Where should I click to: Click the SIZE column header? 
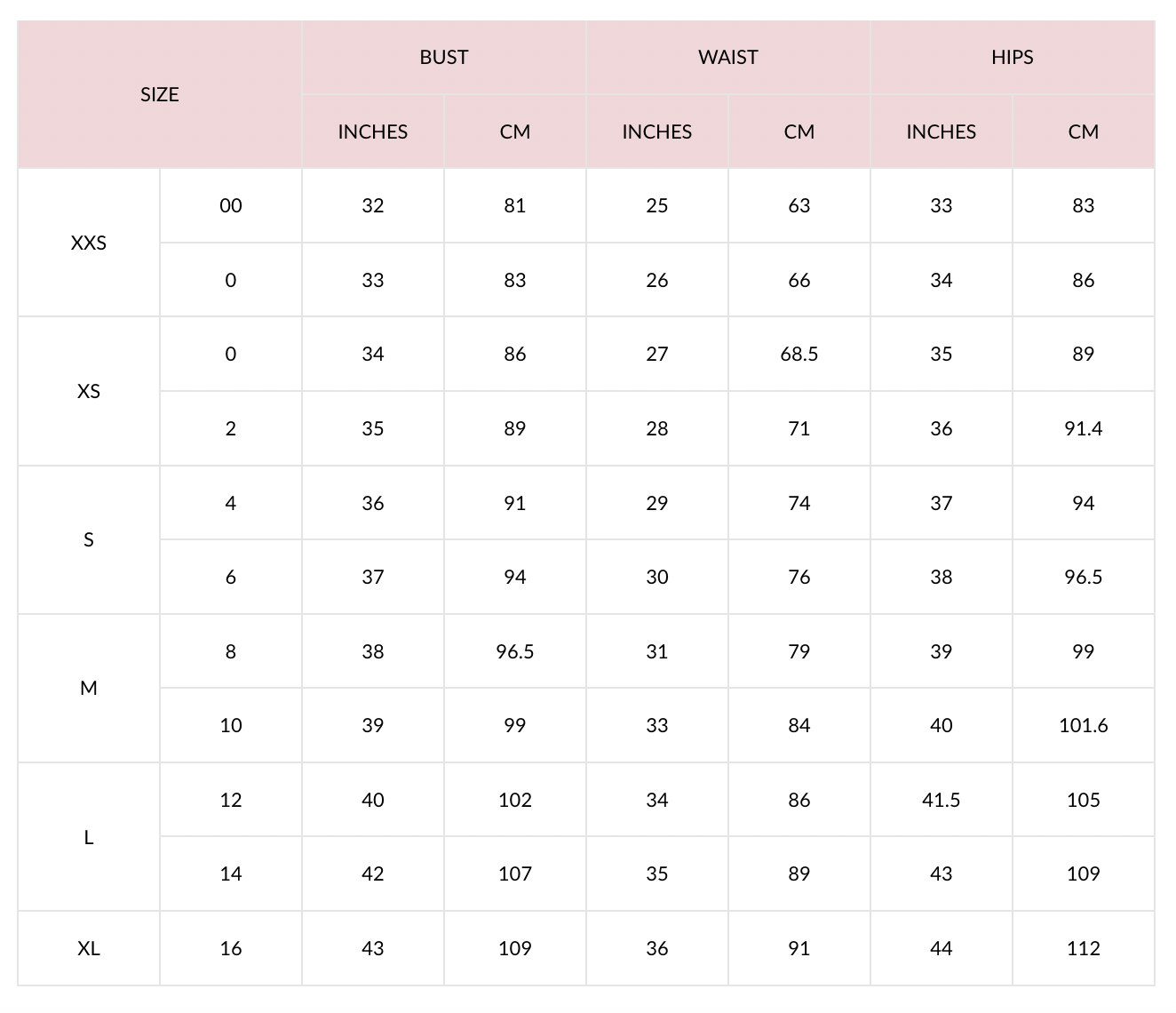pos(160,94)
